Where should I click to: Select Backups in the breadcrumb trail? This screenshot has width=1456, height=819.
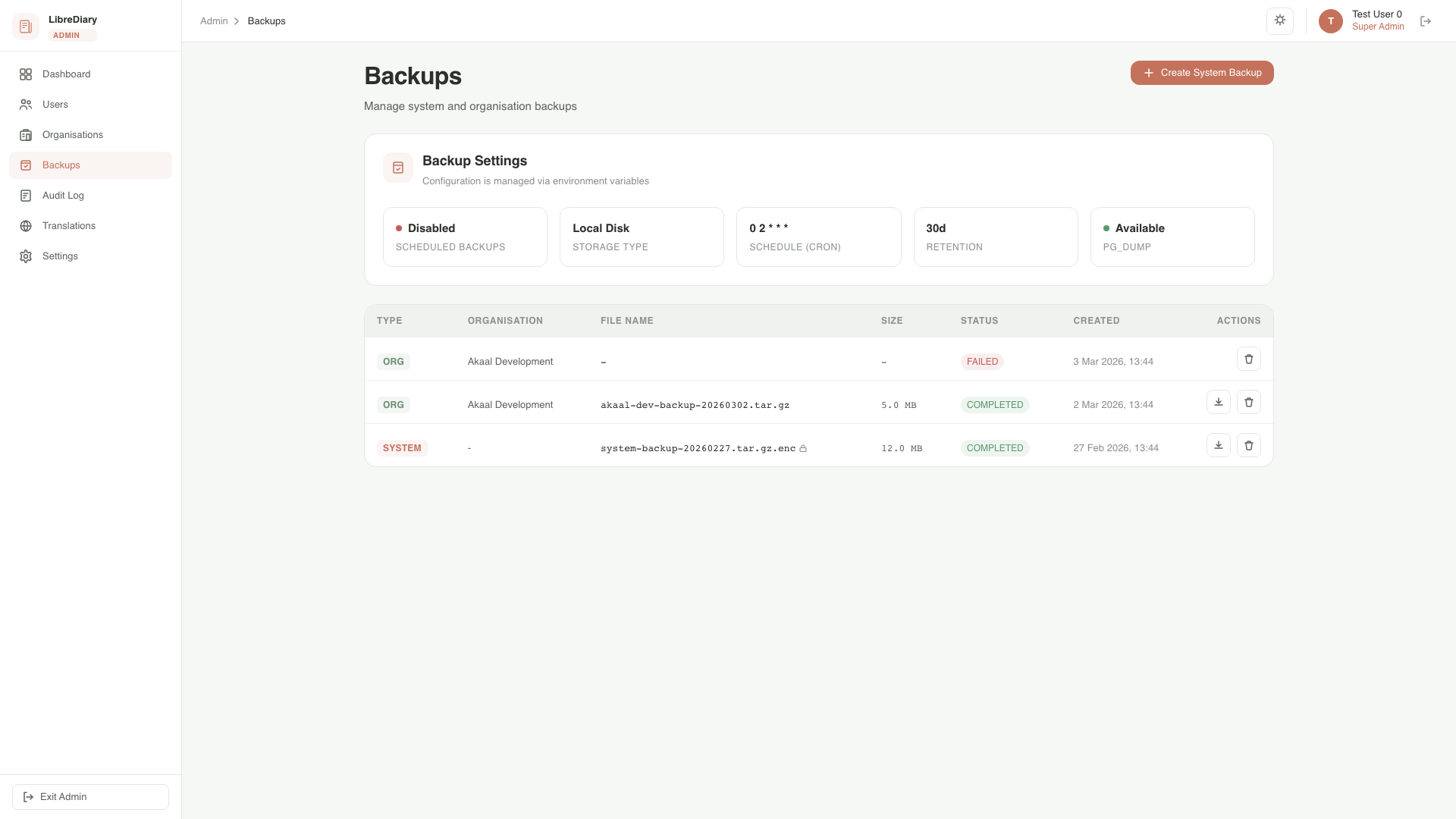265,20
